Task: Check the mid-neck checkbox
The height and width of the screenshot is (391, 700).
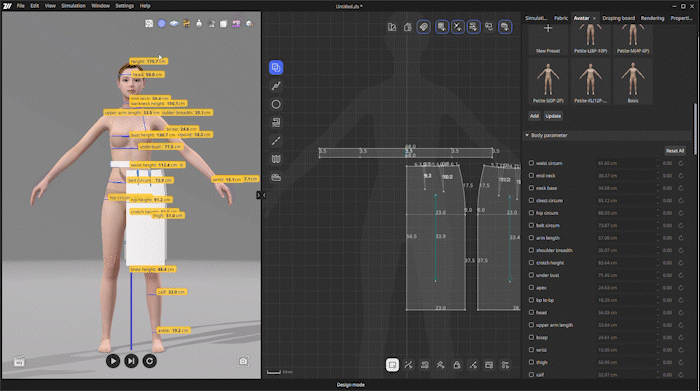Action: coord(531,175)
